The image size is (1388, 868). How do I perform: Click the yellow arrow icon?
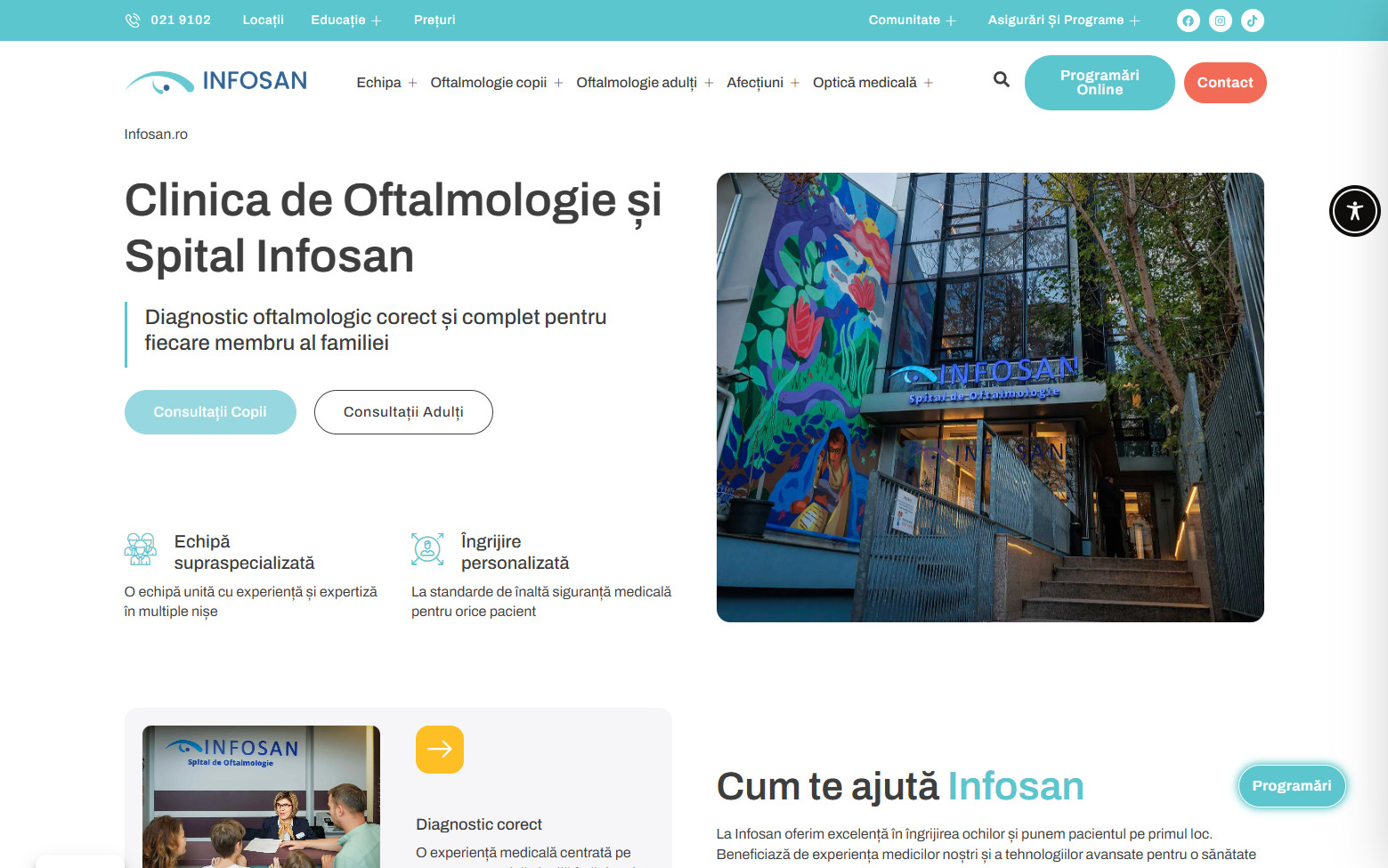440,750
